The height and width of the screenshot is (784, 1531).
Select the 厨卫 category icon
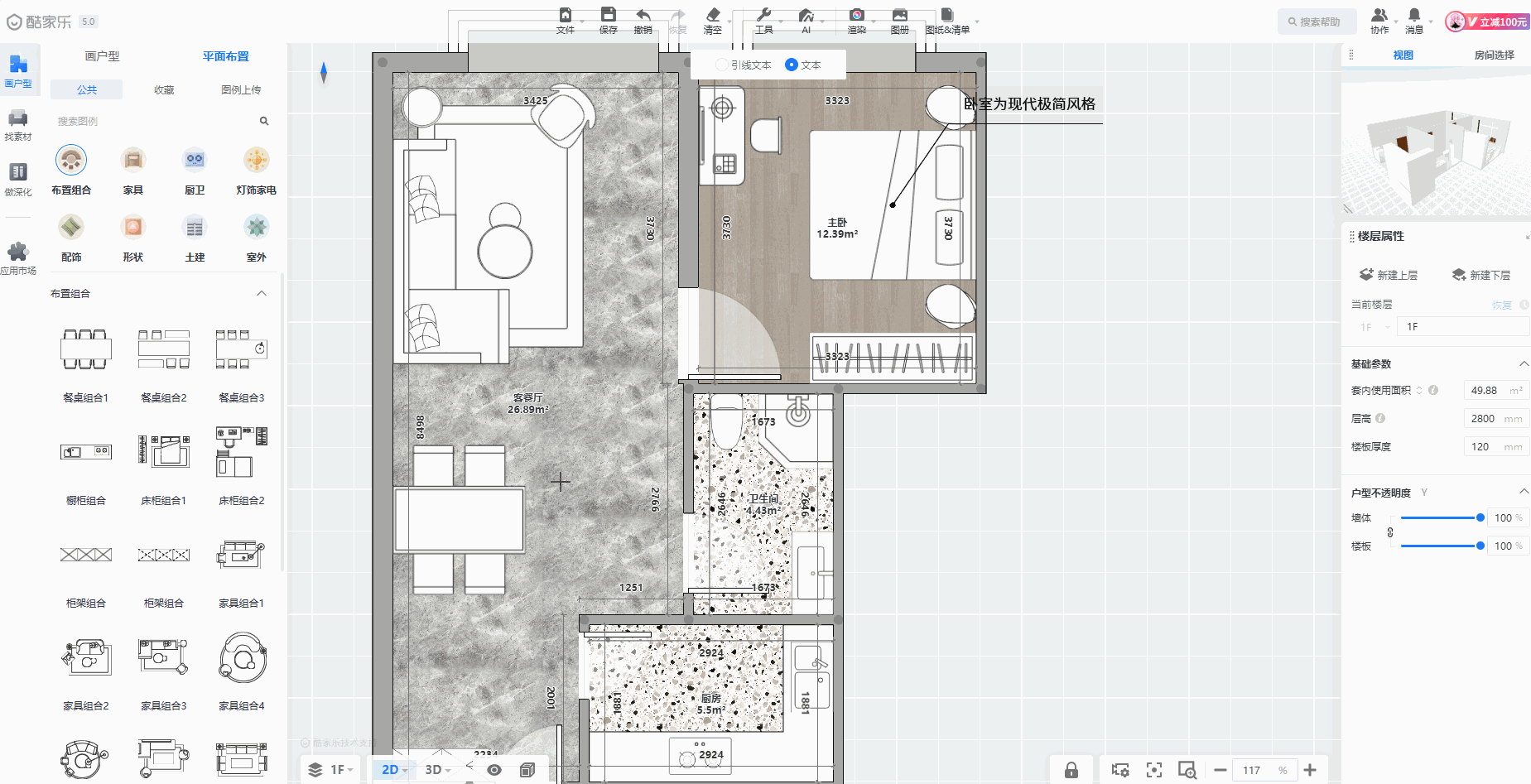195,160
